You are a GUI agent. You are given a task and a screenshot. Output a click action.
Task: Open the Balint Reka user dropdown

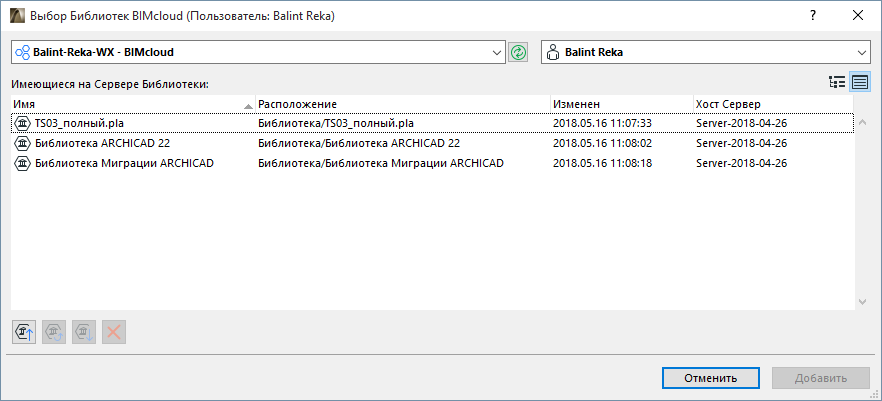tap(706, 53)
